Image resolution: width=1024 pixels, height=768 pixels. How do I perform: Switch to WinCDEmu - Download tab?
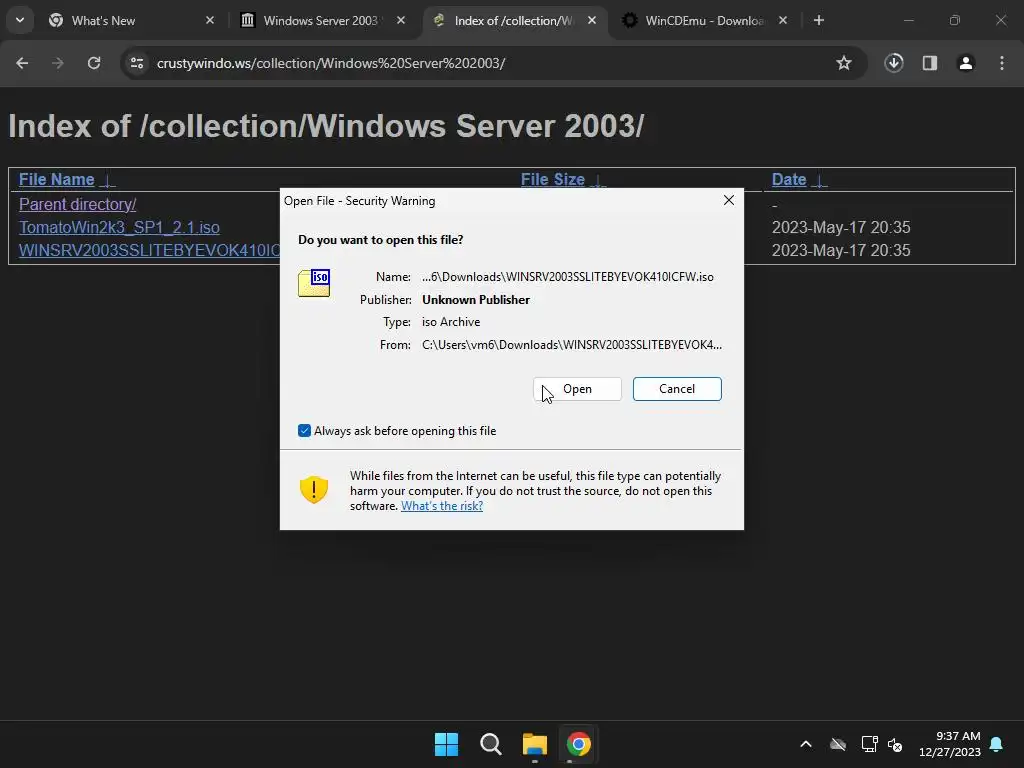(704, 20)
